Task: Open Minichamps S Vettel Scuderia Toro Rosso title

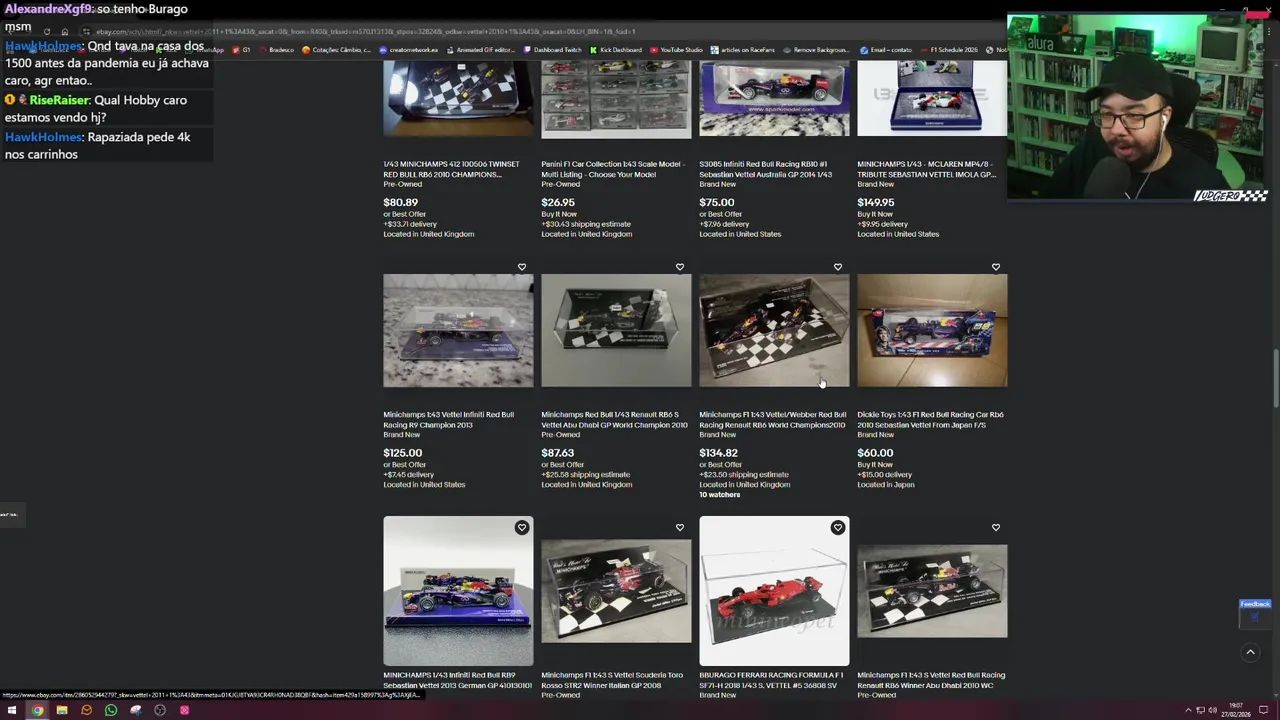Action: coord(612,680)
